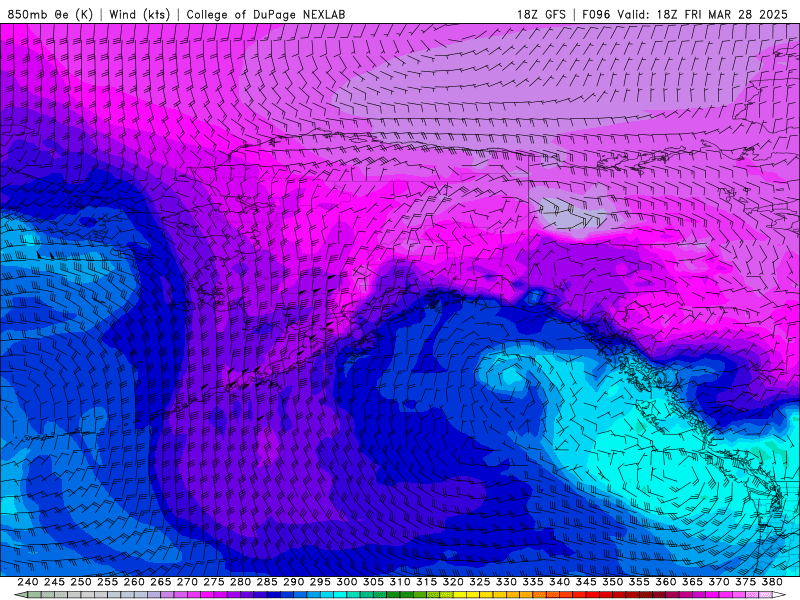Click the 320 value on the color scale
This screenshot has width=800, height=600.
(x=453, y=582)
